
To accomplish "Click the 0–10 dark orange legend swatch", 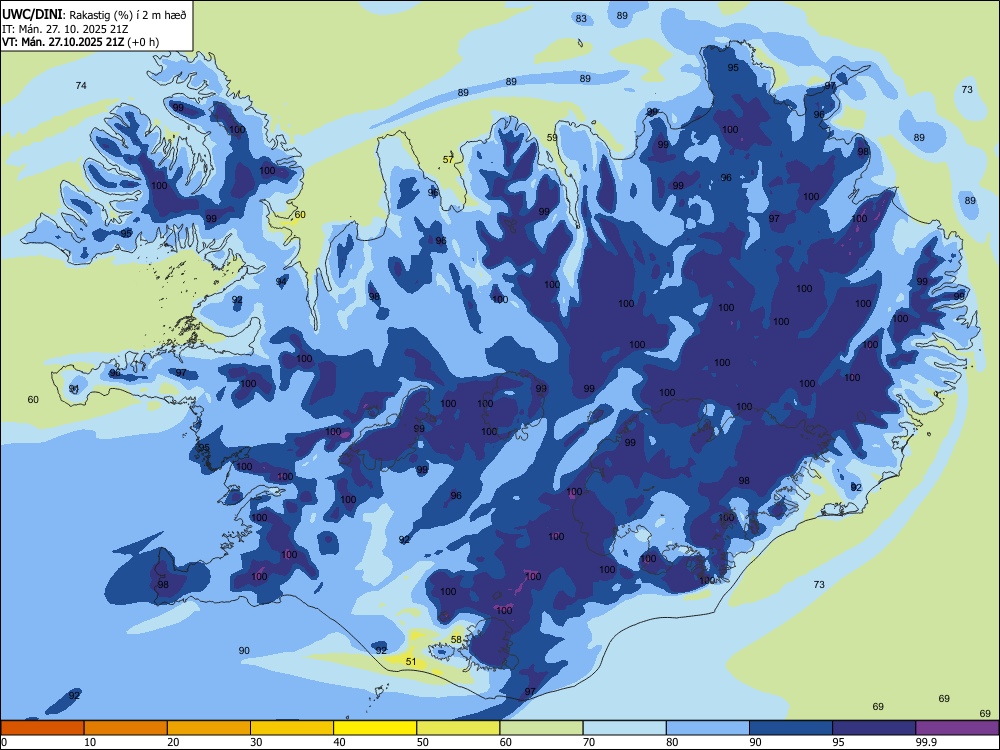I will point(42,728).
